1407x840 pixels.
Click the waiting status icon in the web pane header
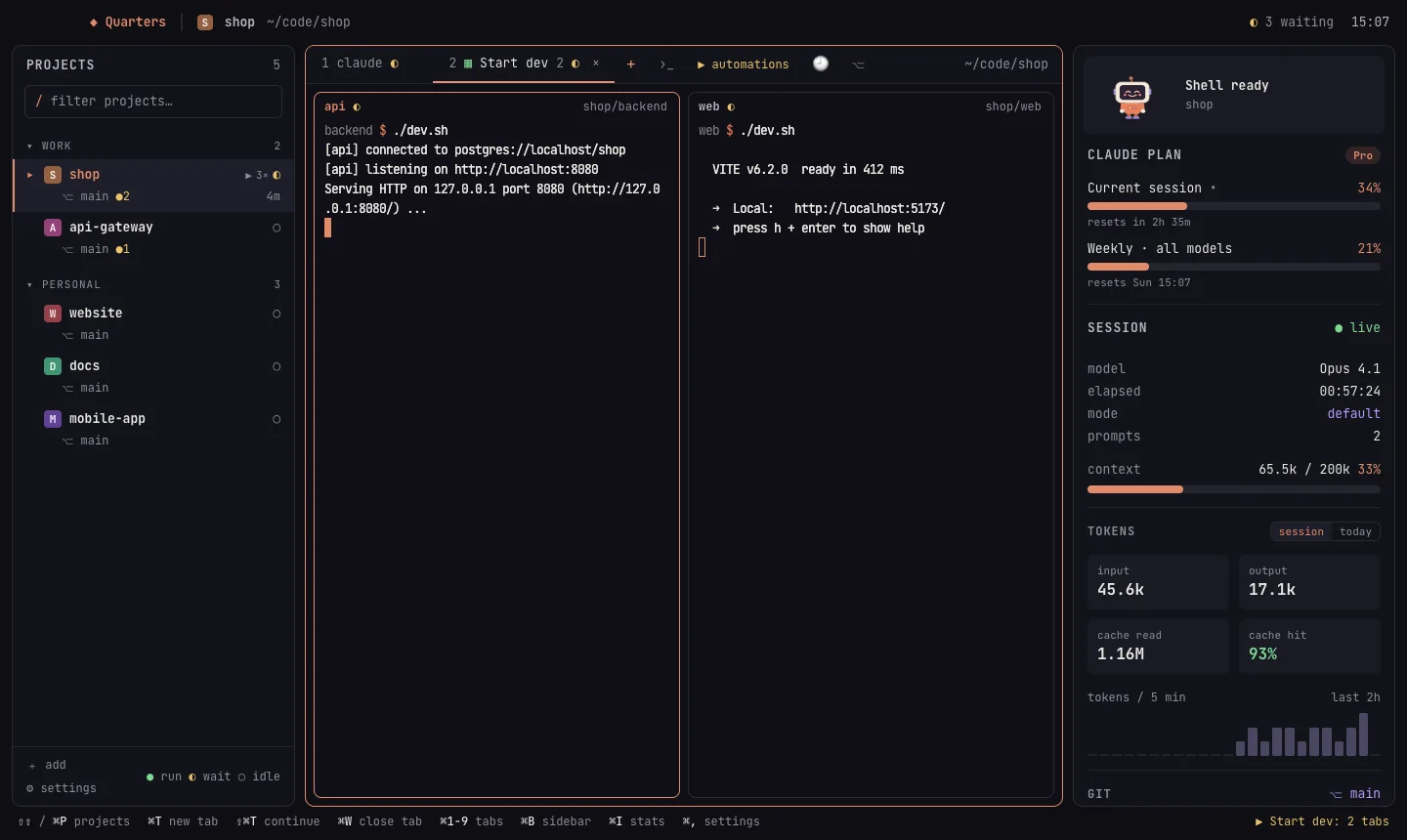coord(731,107)
